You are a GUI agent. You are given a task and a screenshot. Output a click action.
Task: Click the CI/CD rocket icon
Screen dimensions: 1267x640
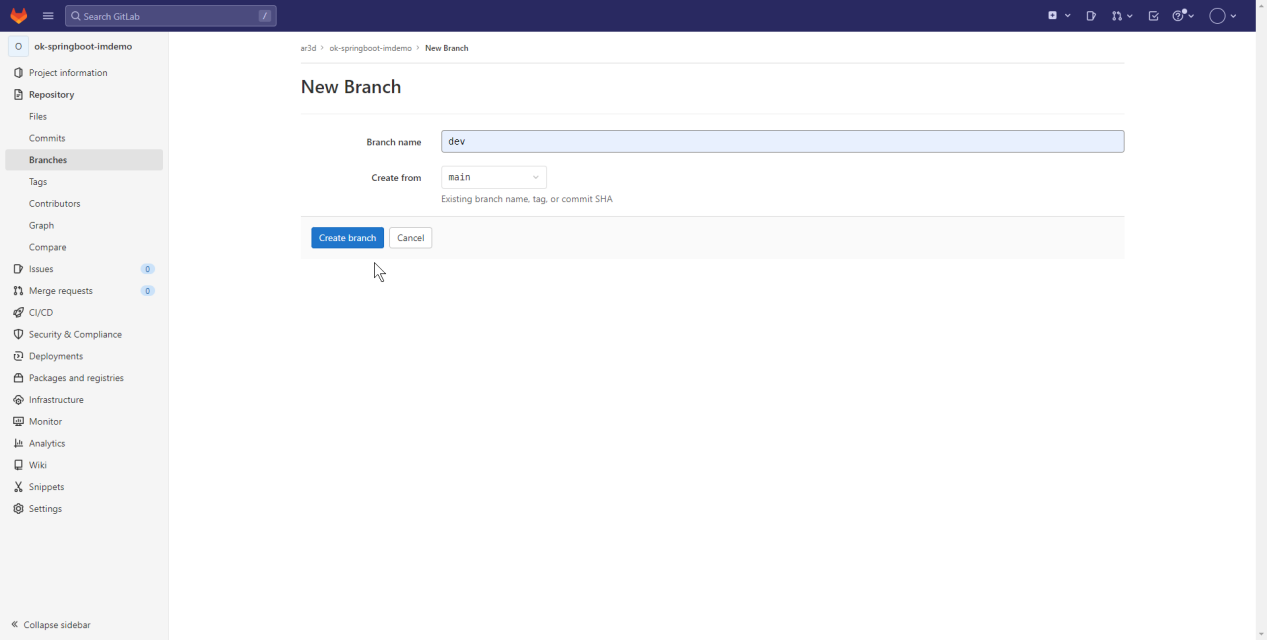[18, 313]
